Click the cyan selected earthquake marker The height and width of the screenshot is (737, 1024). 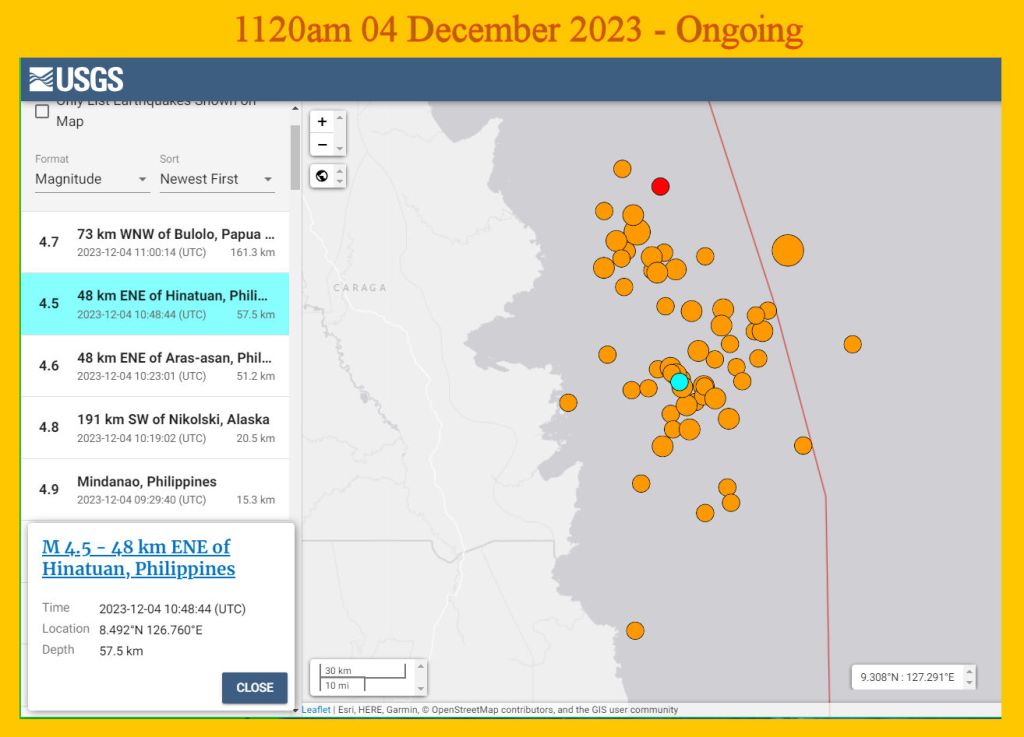tap(680, 382)
